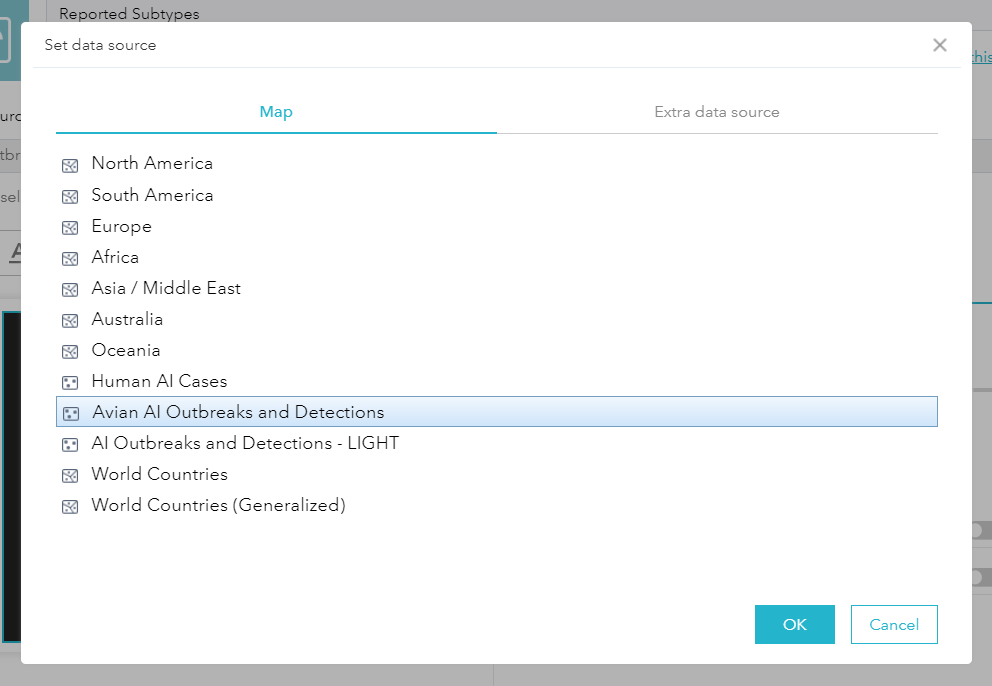
Task: Click the World Countries layer icon
Action: point(70,476)
